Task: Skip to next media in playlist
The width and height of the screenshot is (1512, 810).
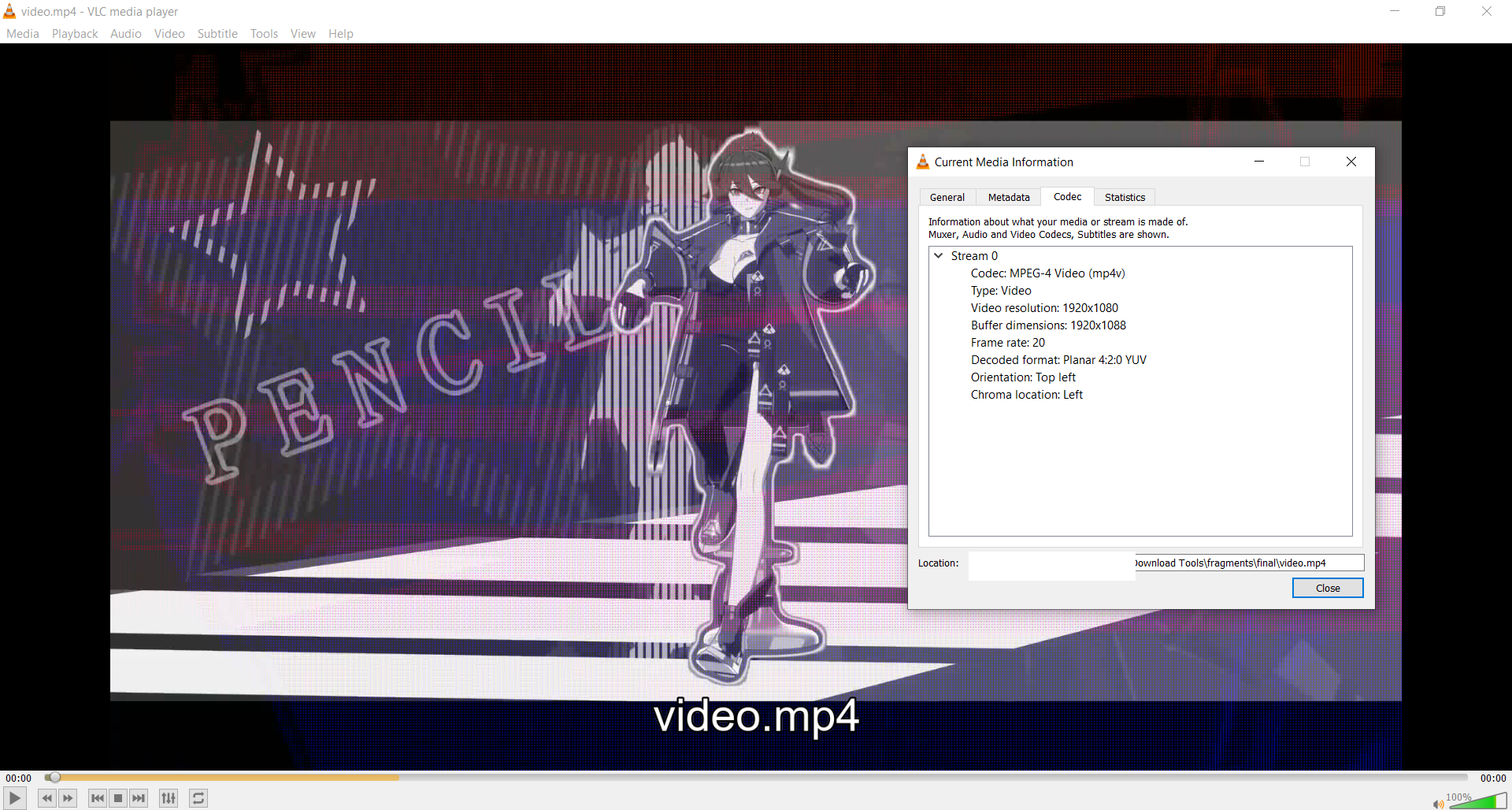Action: (x=139, y=798)
